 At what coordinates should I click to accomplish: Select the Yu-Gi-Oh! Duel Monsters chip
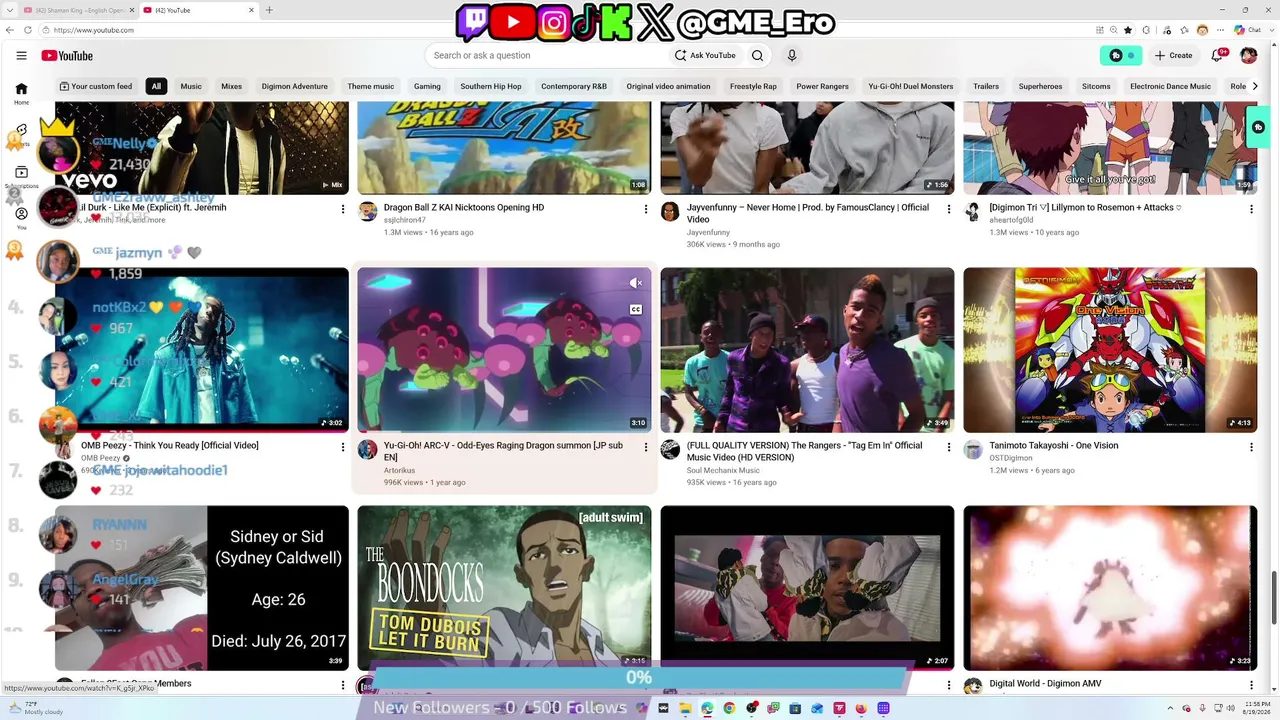pos(911,86)
